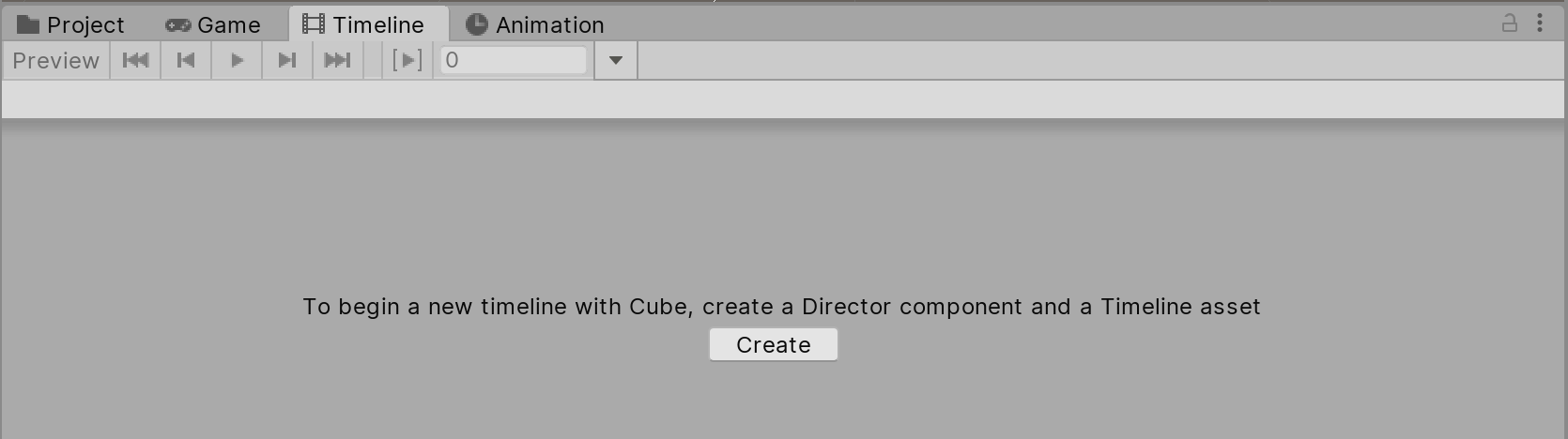1568x439 pixels.
Task: Jump to the end of the timeline
Action: coord(337,60)
